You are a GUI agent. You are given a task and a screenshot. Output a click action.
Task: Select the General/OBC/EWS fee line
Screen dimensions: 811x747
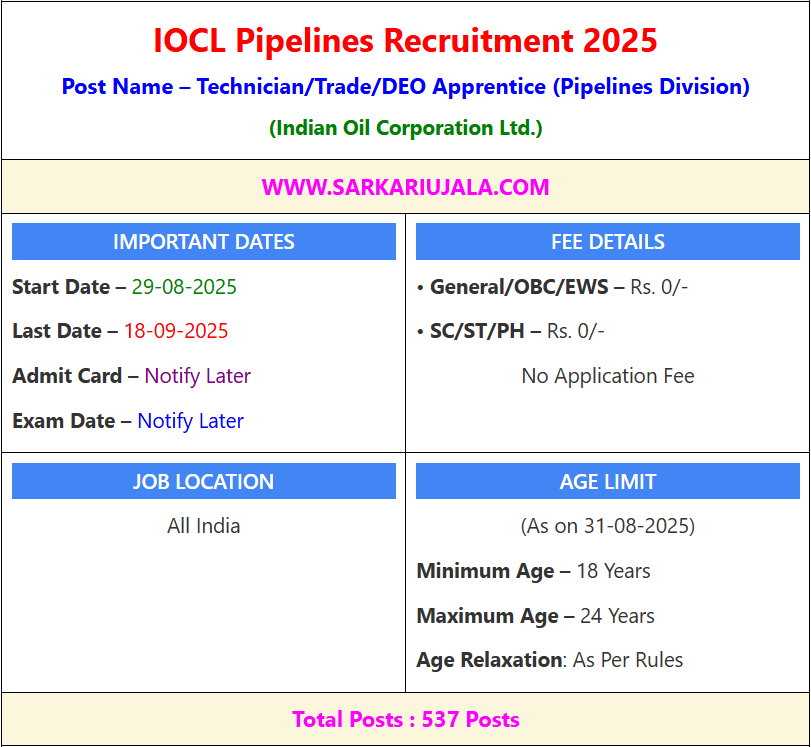click(x=552, y=287)
